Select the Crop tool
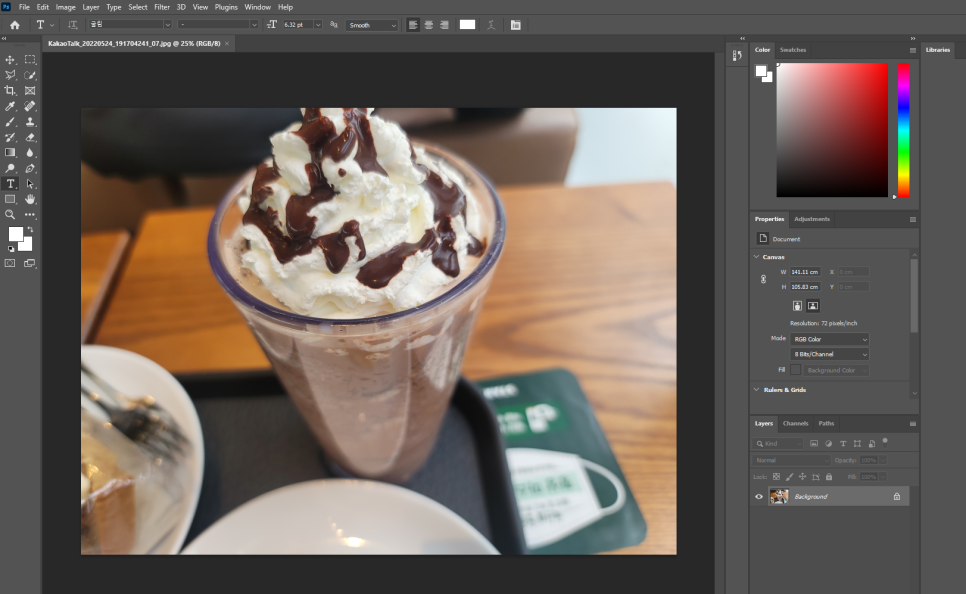The image size is (966, 594). (10, 91)
